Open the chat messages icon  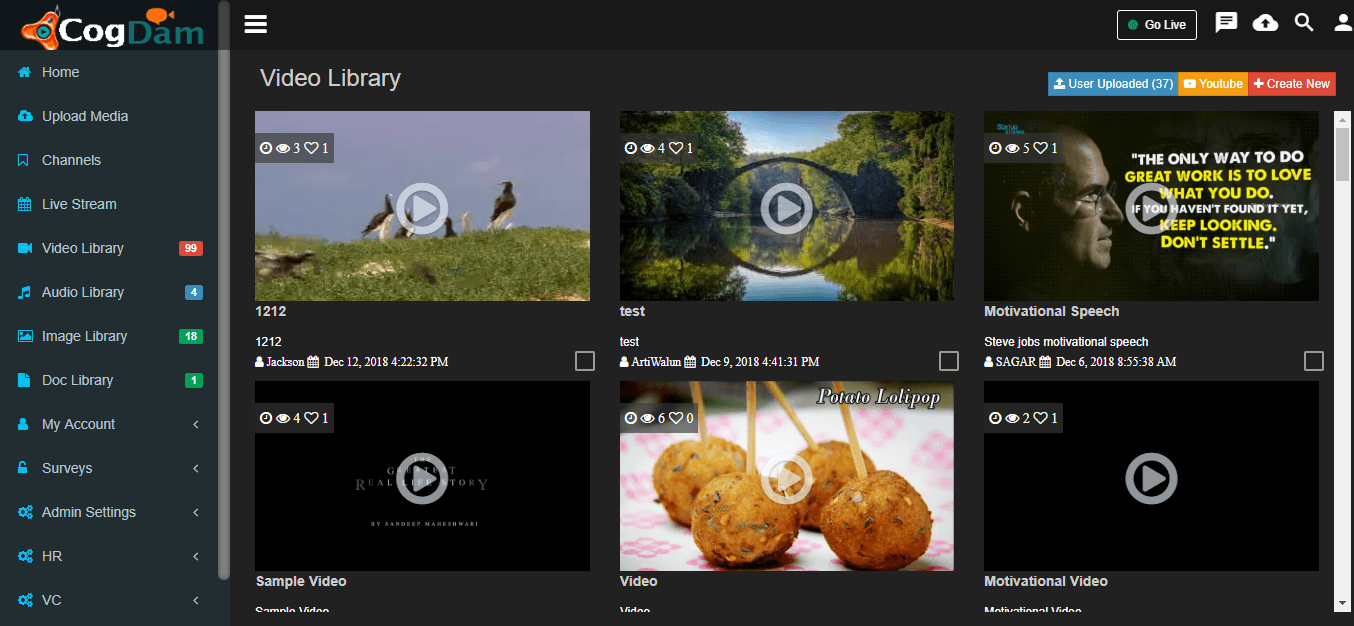pos(1226,23)
